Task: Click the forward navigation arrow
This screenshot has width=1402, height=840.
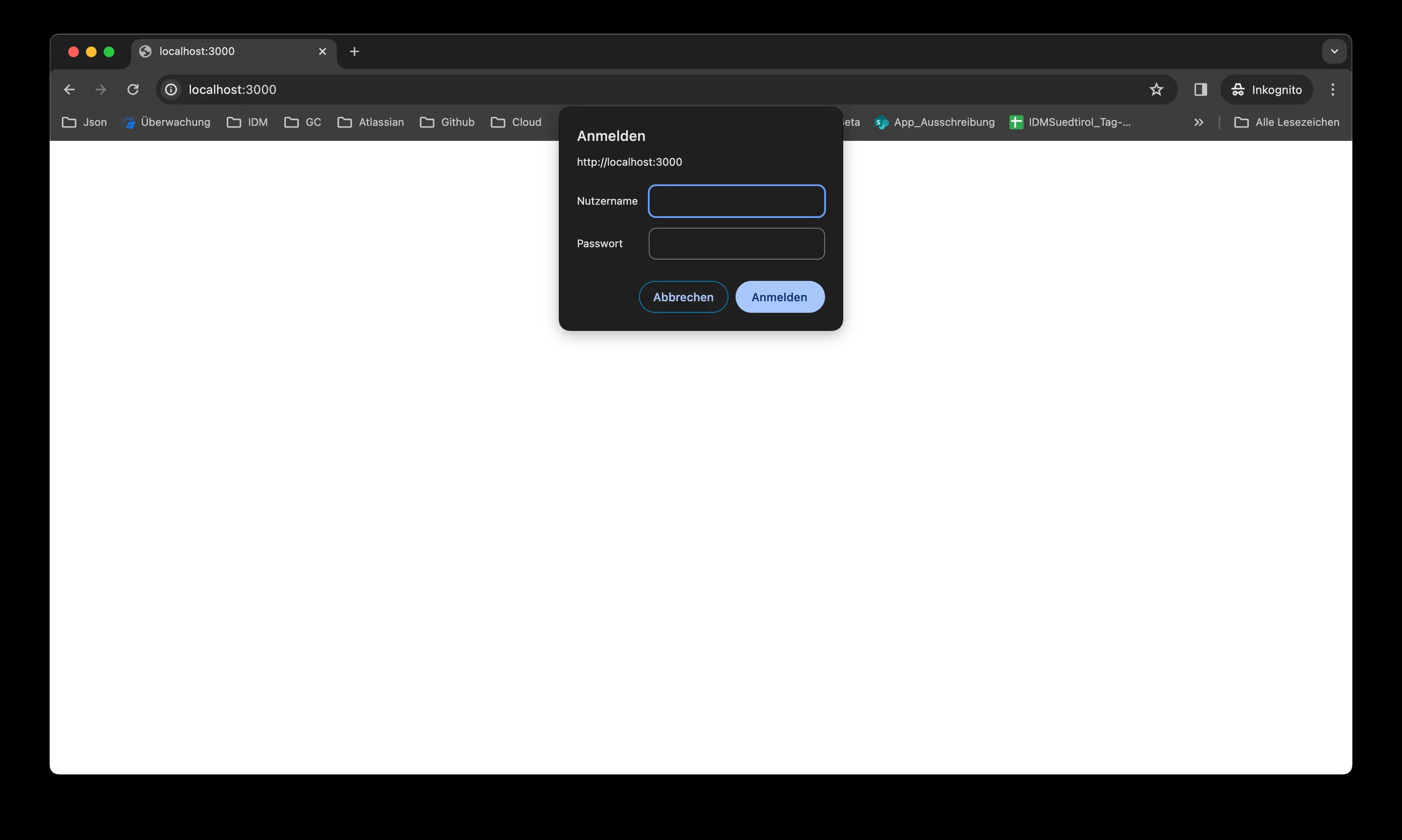Action: coord(100,89)
